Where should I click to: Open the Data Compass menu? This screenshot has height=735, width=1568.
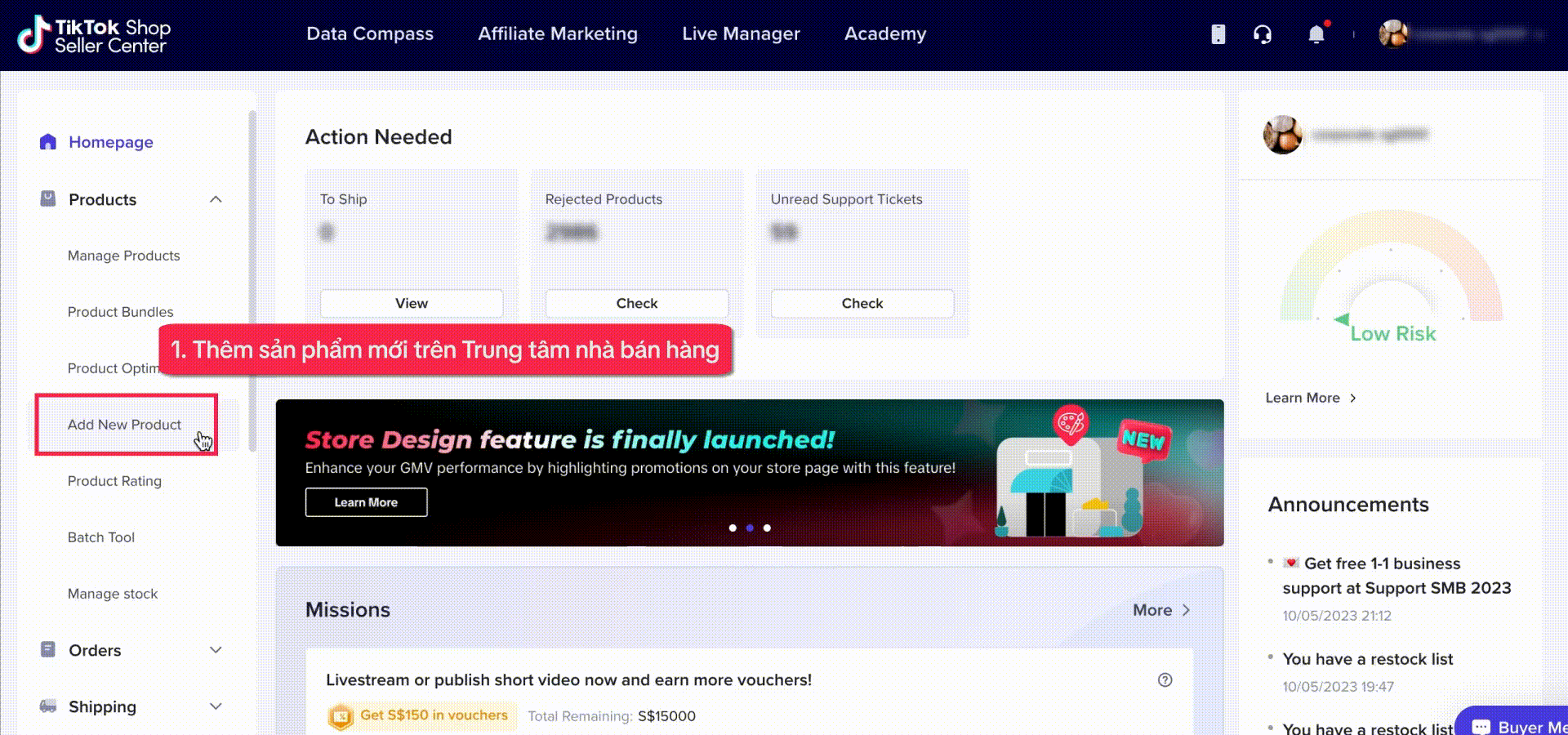pos(370,34)
